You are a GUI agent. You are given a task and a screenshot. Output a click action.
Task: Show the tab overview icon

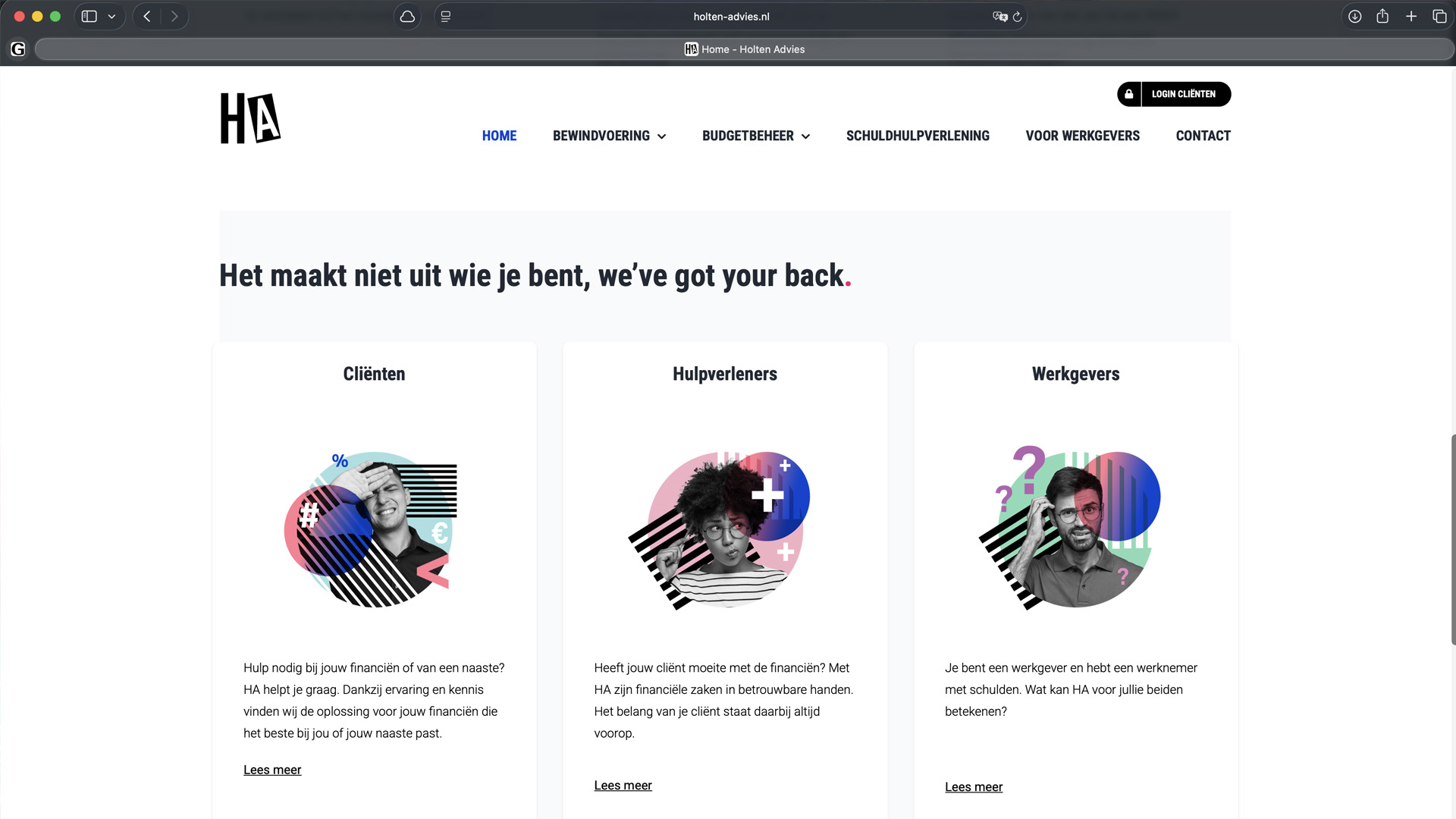1439,16
